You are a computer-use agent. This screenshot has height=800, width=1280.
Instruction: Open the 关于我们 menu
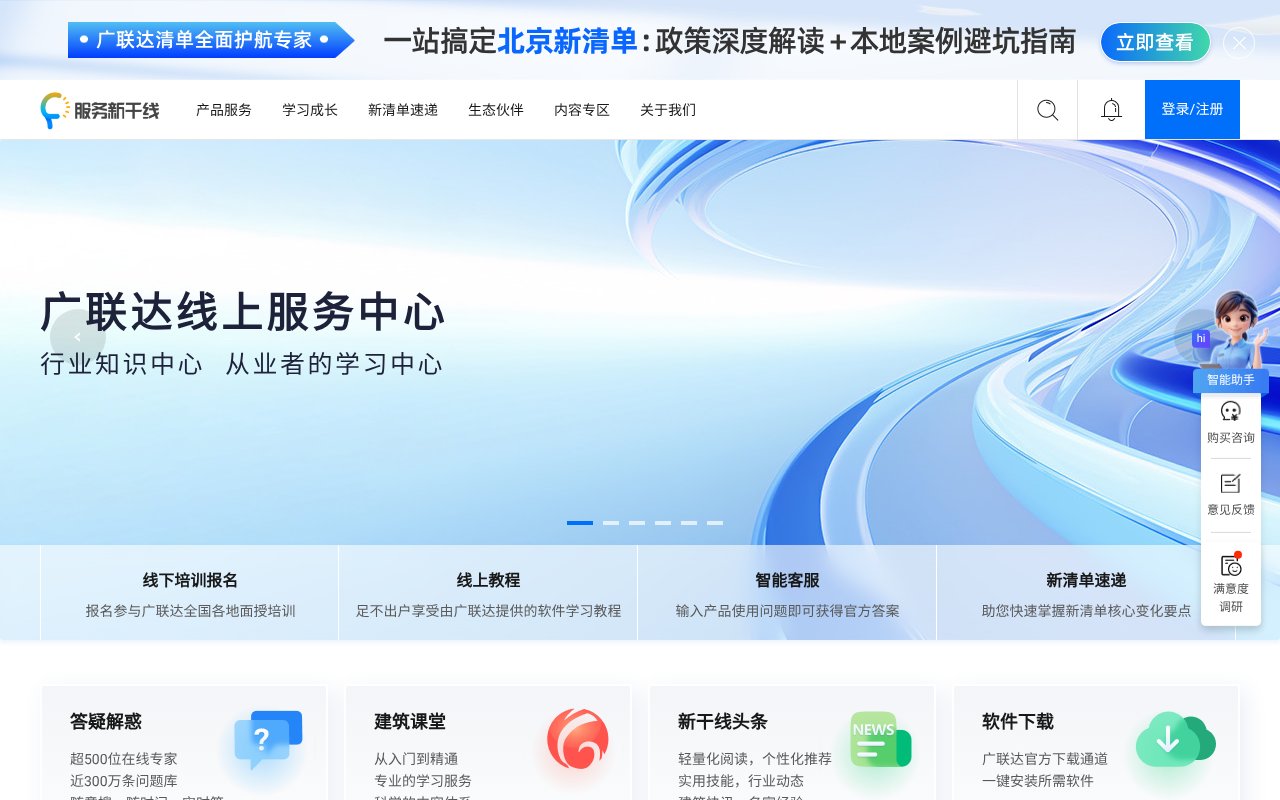[667, 110]
